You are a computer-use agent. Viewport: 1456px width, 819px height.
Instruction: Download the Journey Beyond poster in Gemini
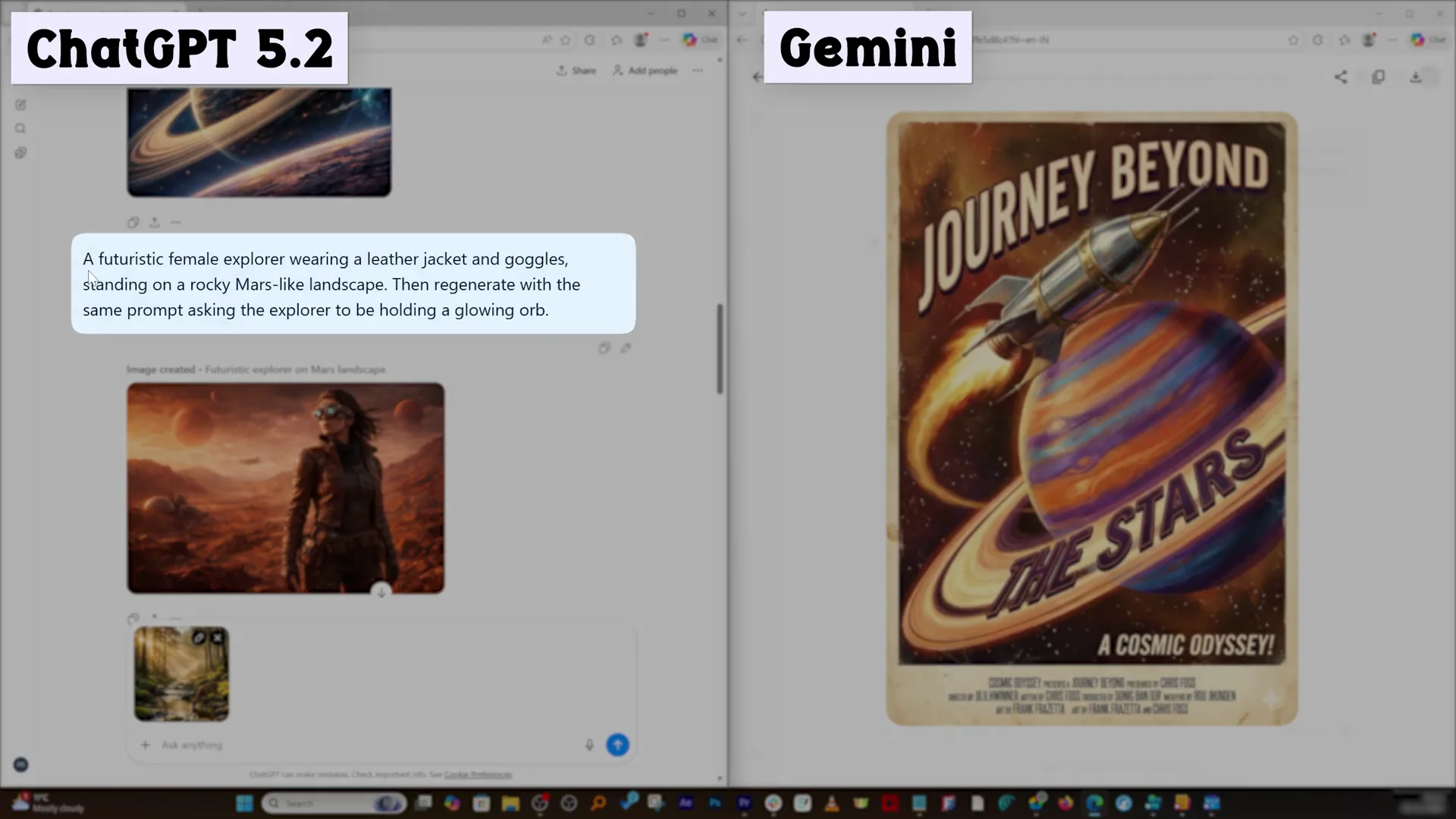1416,77
